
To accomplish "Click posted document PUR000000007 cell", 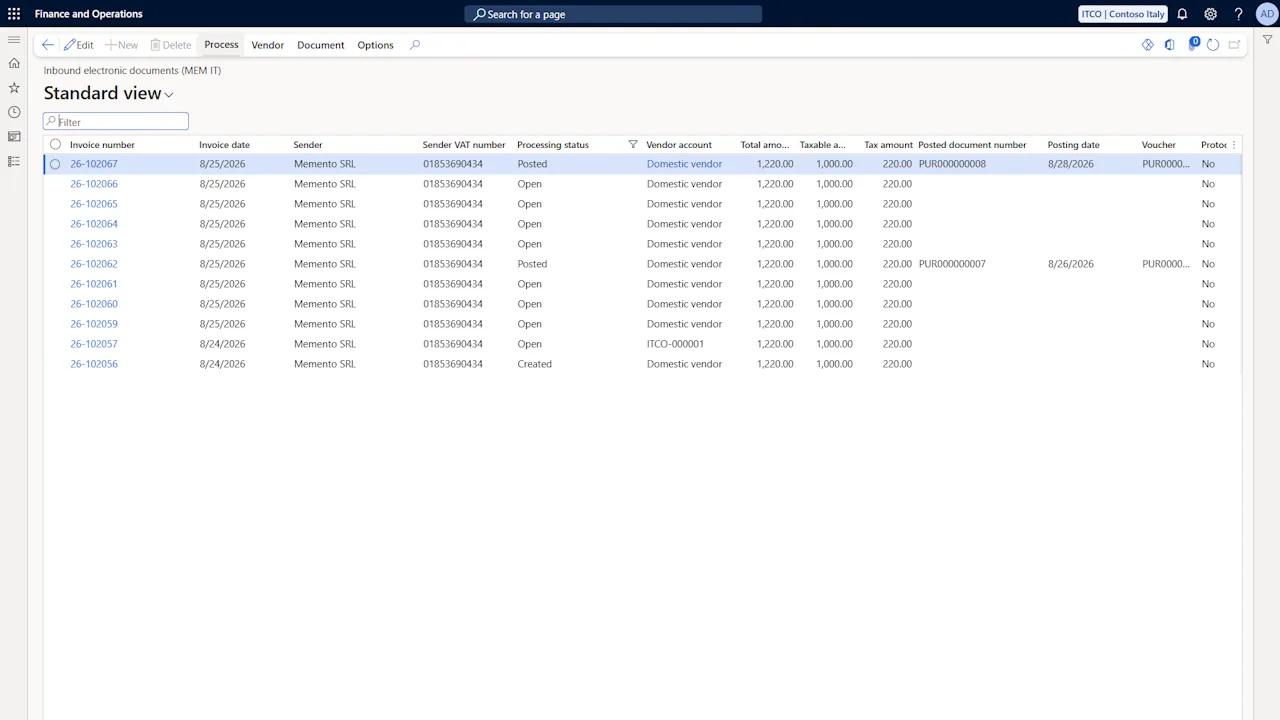I will (952, 264).
